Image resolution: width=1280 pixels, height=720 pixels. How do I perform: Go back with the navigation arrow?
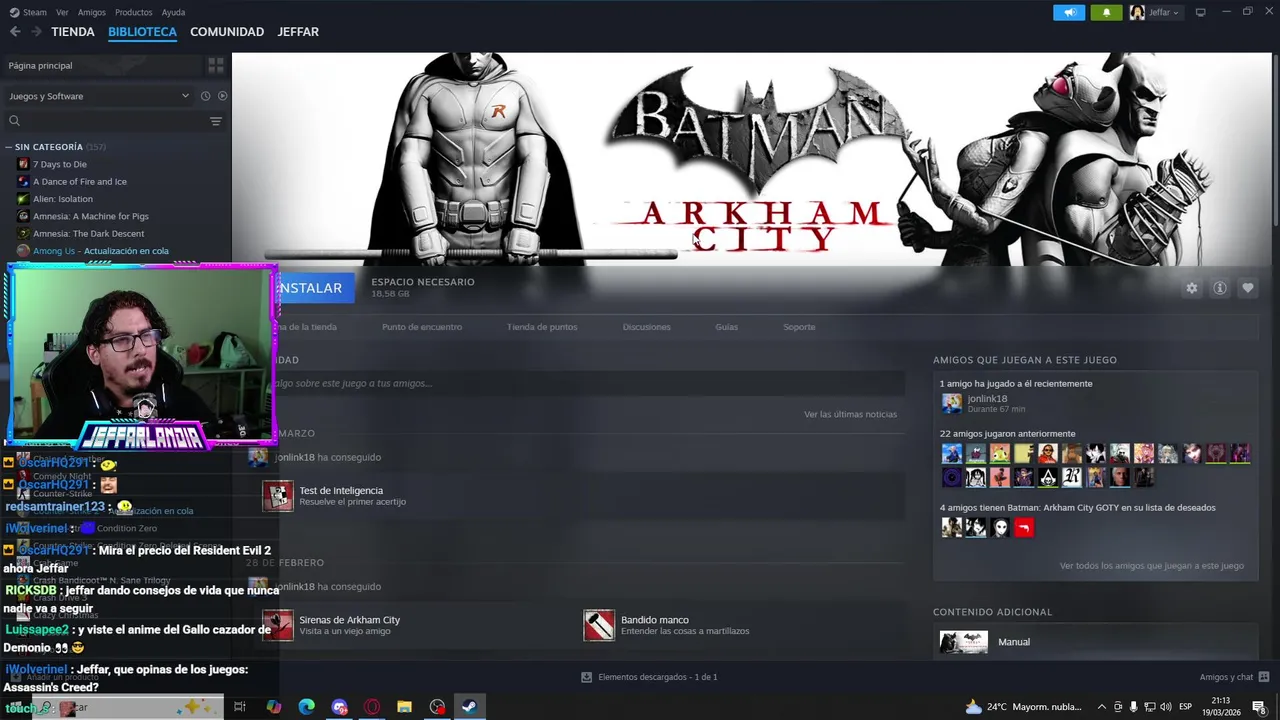[x=15, y=32]
